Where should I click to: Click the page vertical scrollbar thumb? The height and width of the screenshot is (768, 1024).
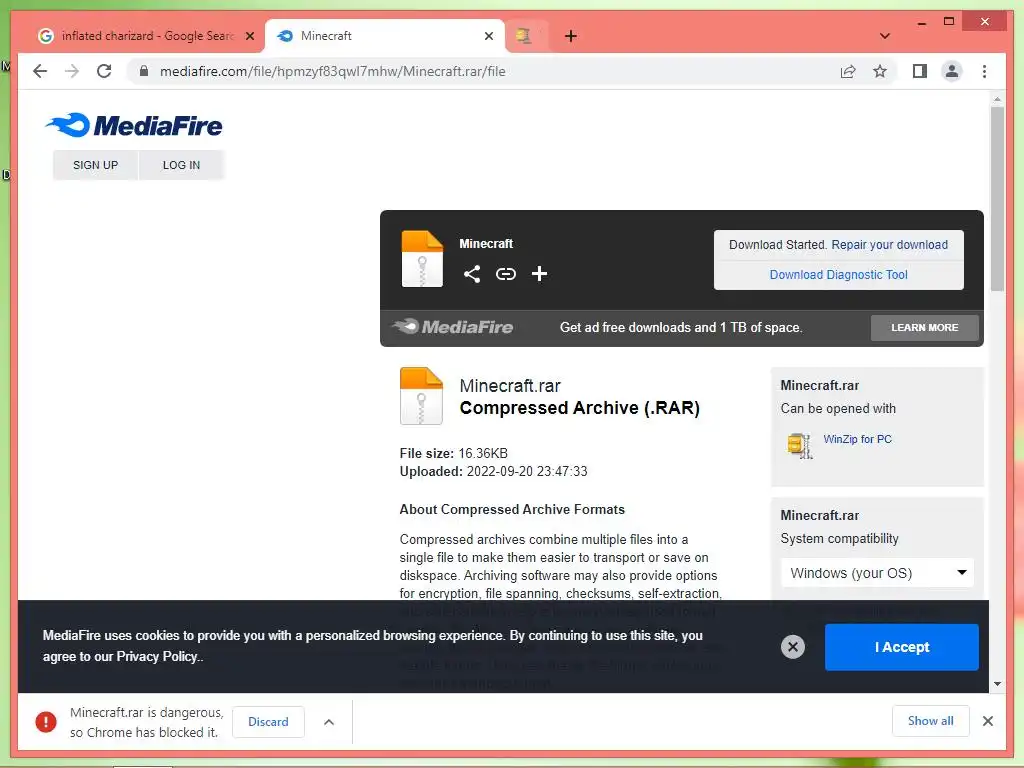tap(997, 199)
